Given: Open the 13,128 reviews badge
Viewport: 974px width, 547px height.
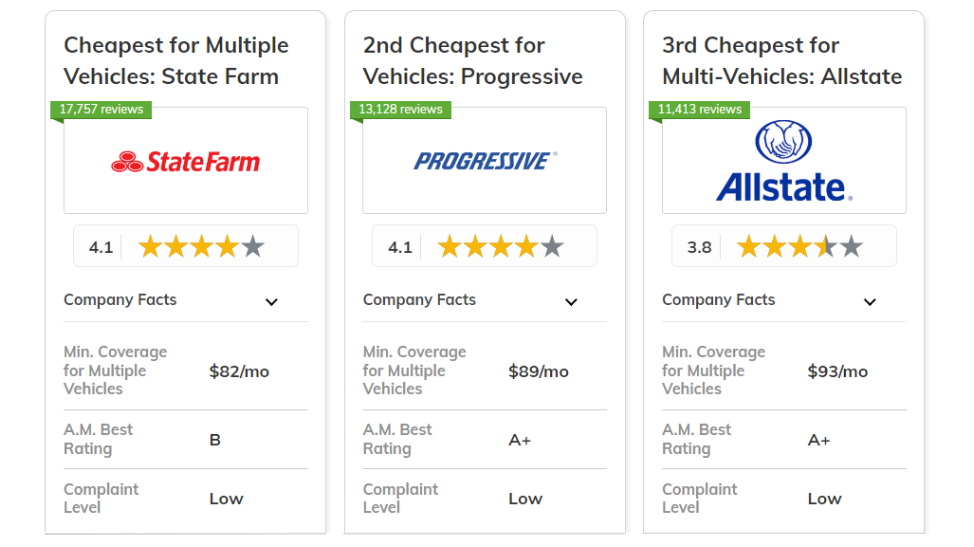Looking at the screenshot, I should [401, 109].
